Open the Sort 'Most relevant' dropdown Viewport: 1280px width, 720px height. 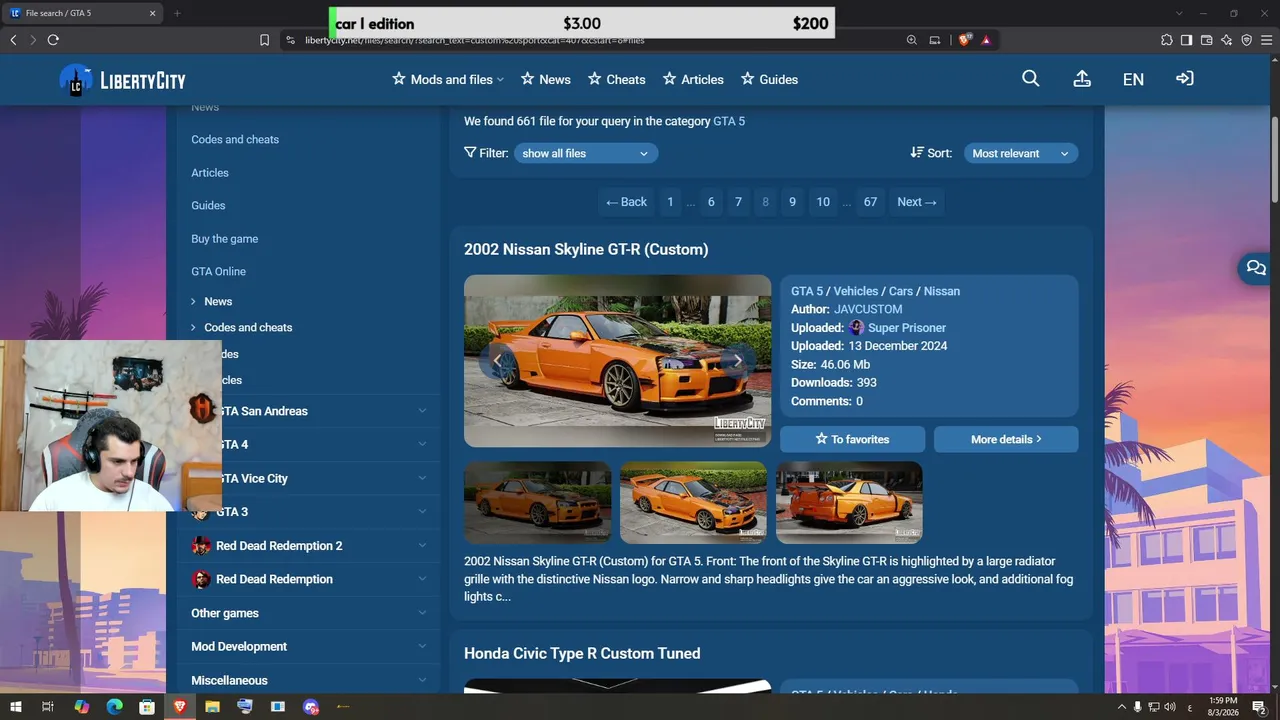coord(1020,153)
